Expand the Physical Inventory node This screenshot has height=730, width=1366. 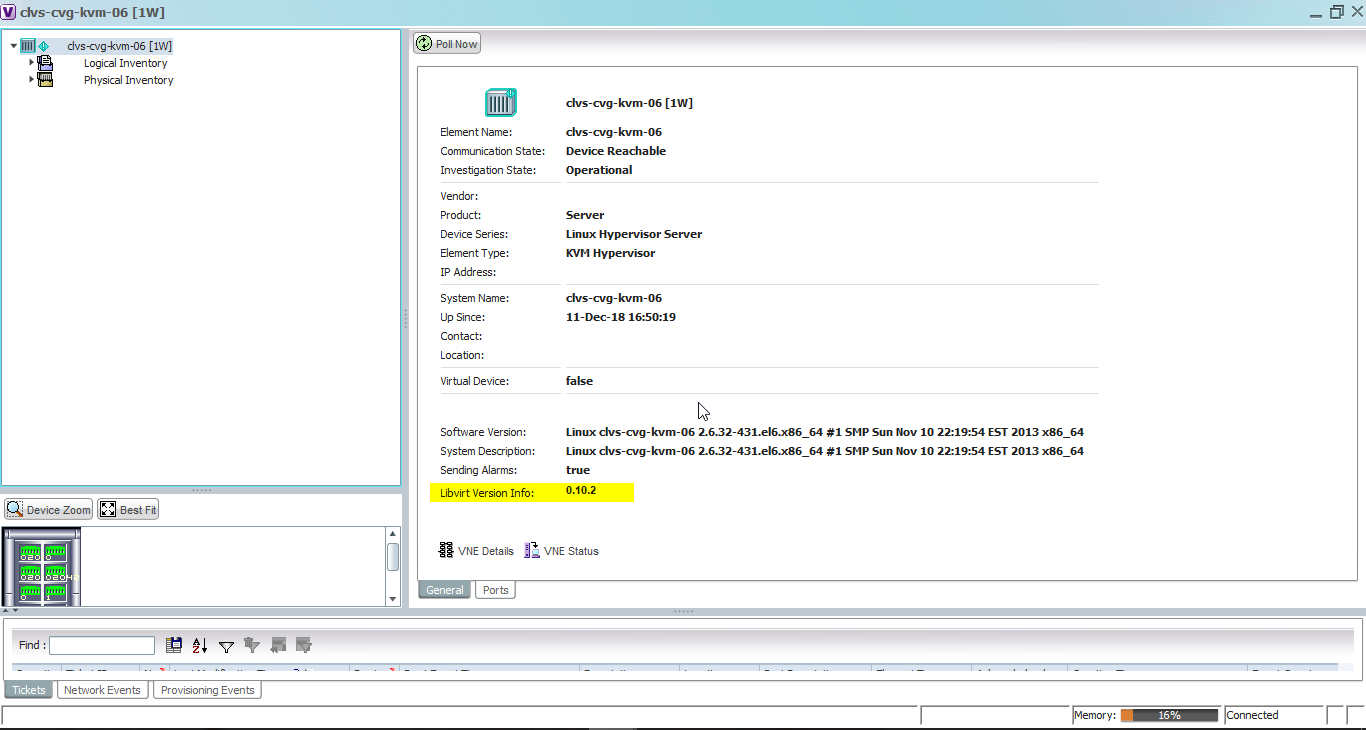[31, 80]
